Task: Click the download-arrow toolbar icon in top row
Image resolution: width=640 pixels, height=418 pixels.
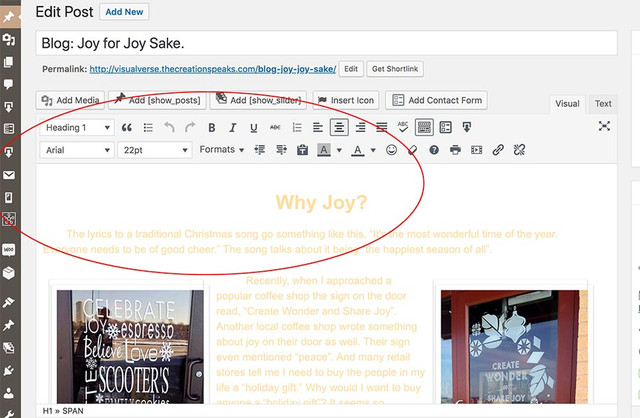Action: tap(467, 127)
